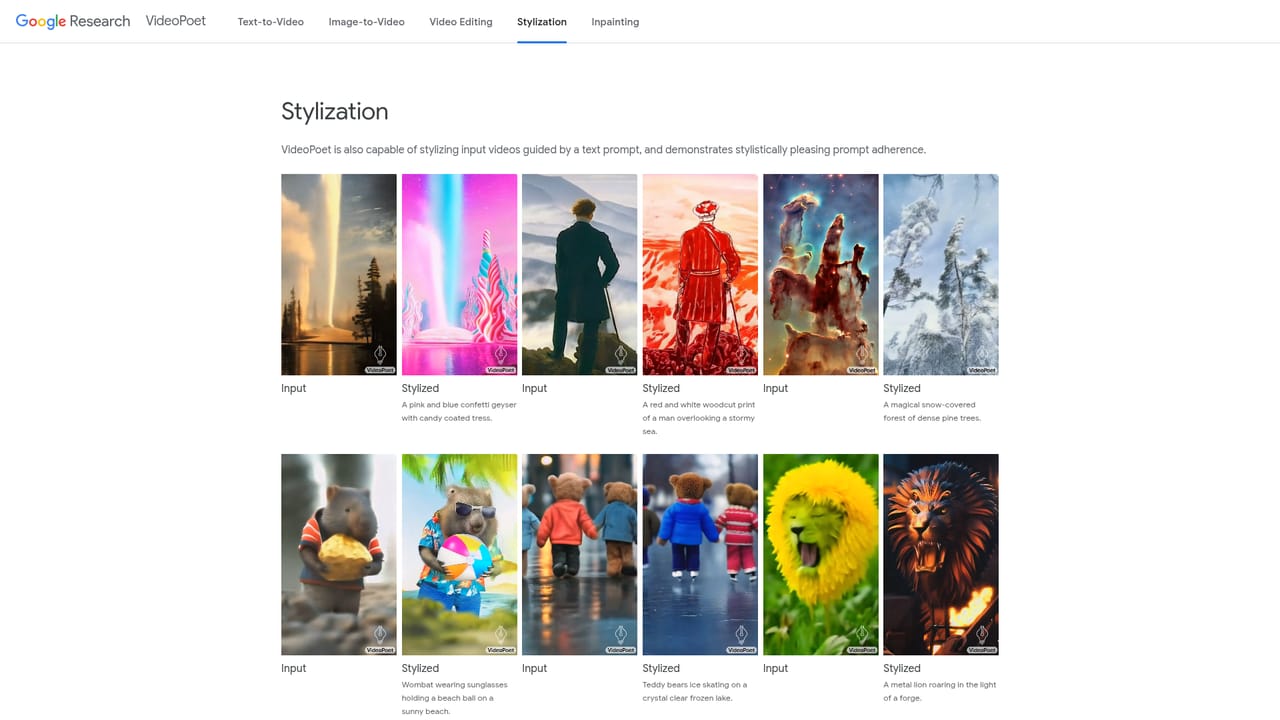Click the 'A magical snow-covered forest' caption
Screen dimensions: 1280x720
click(932, 411)
